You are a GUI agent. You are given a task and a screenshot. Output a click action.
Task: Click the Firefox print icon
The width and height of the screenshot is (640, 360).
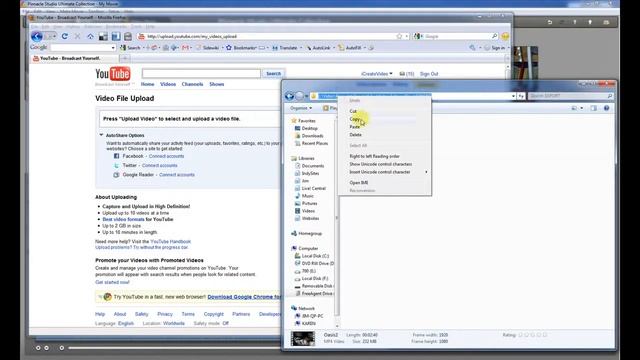(x=128, y=36)
